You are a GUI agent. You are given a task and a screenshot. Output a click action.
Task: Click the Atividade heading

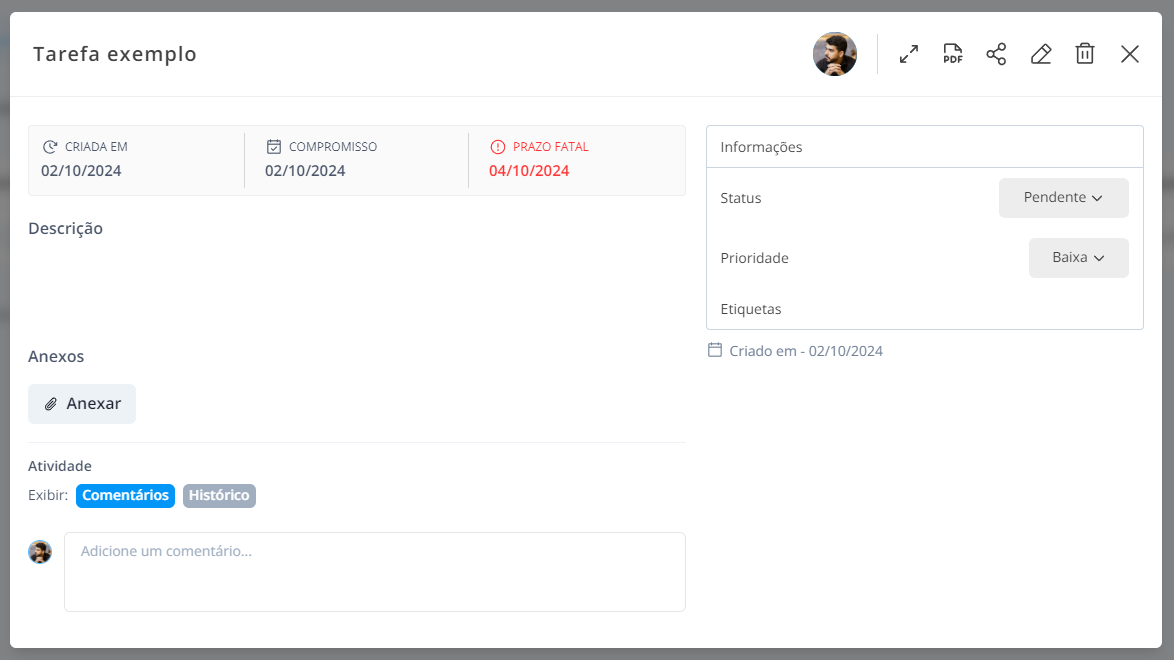[60, 466]
